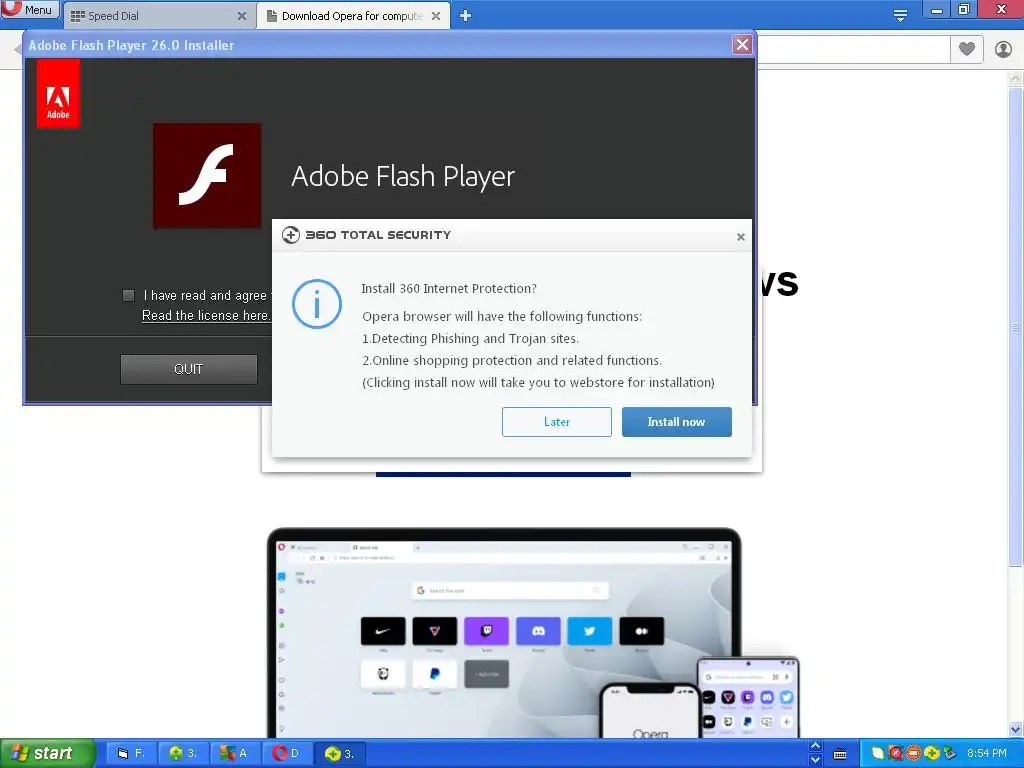Activate the 'A' taskbar item

tap(235, 753)
